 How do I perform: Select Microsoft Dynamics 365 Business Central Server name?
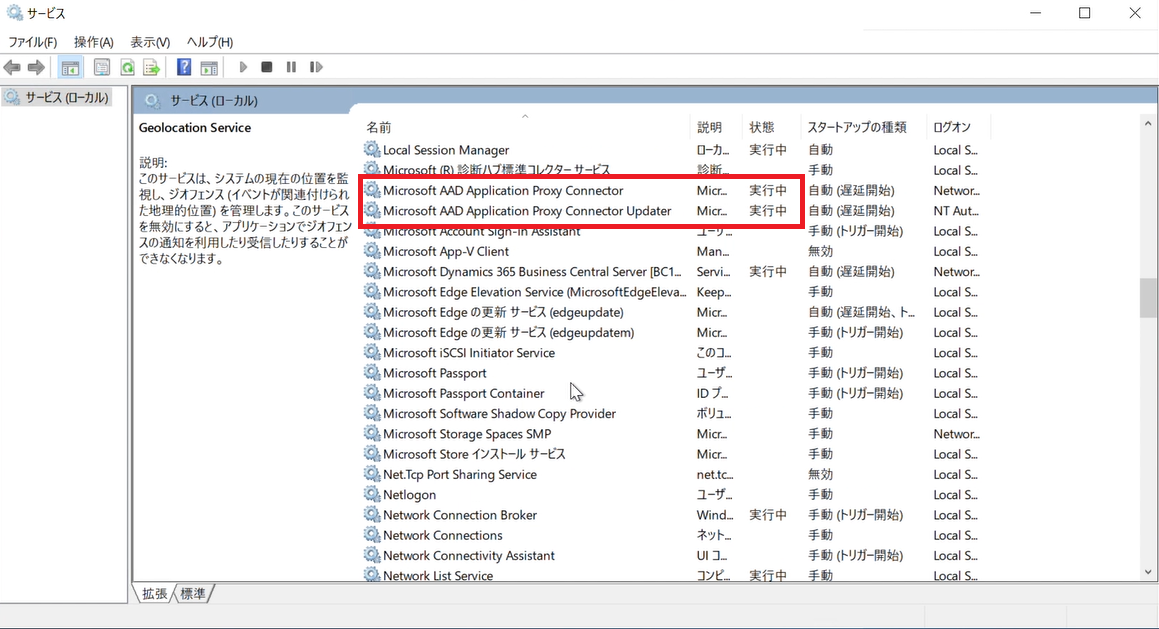click(532, 271)
